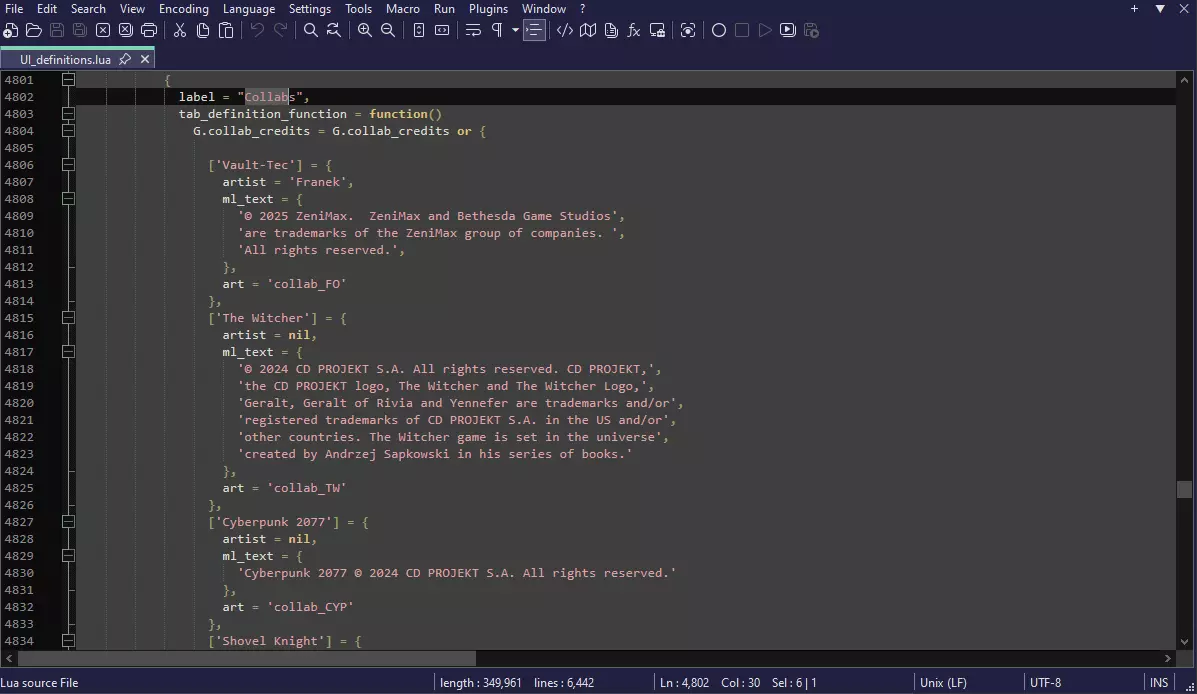
Task: Click the New file icon
Action: tap(11, 30)
